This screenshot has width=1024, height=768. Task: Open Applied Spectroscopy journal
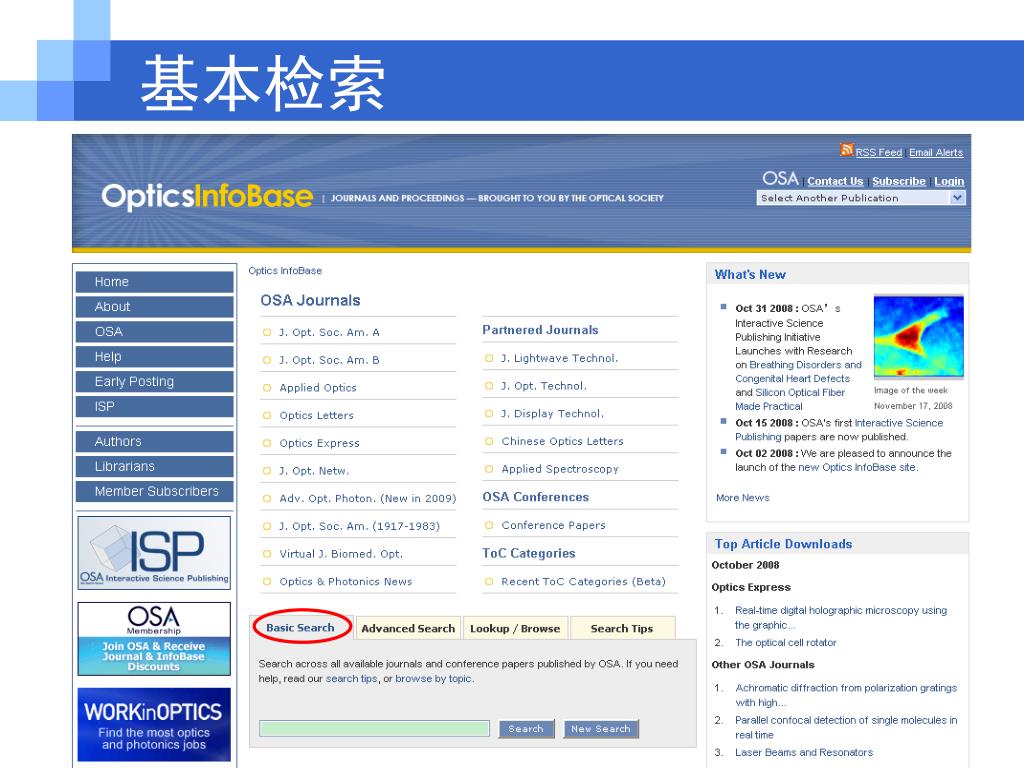[x=560, y=469]
